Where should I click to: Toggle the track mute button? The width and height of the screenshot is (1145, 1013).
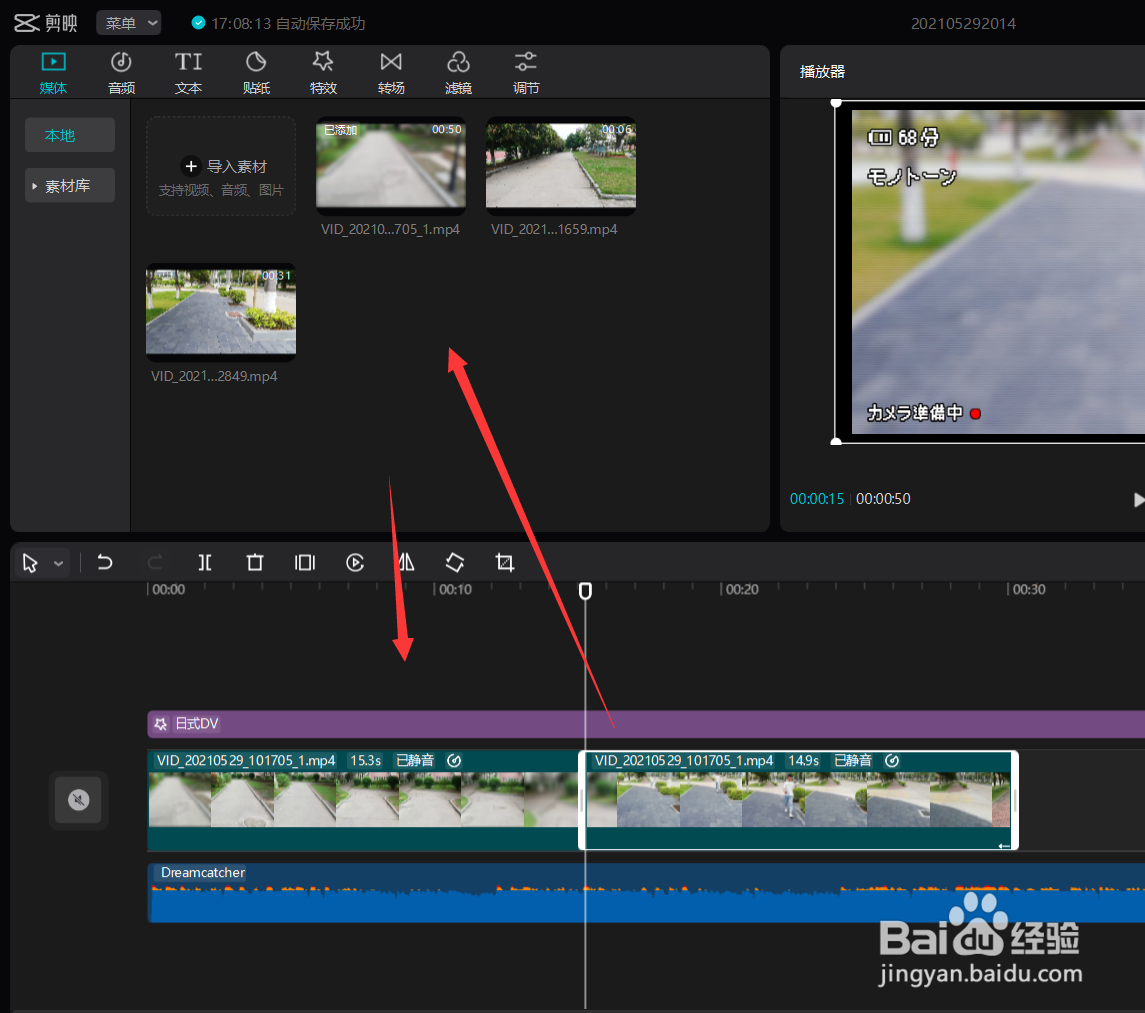[79, 800]
